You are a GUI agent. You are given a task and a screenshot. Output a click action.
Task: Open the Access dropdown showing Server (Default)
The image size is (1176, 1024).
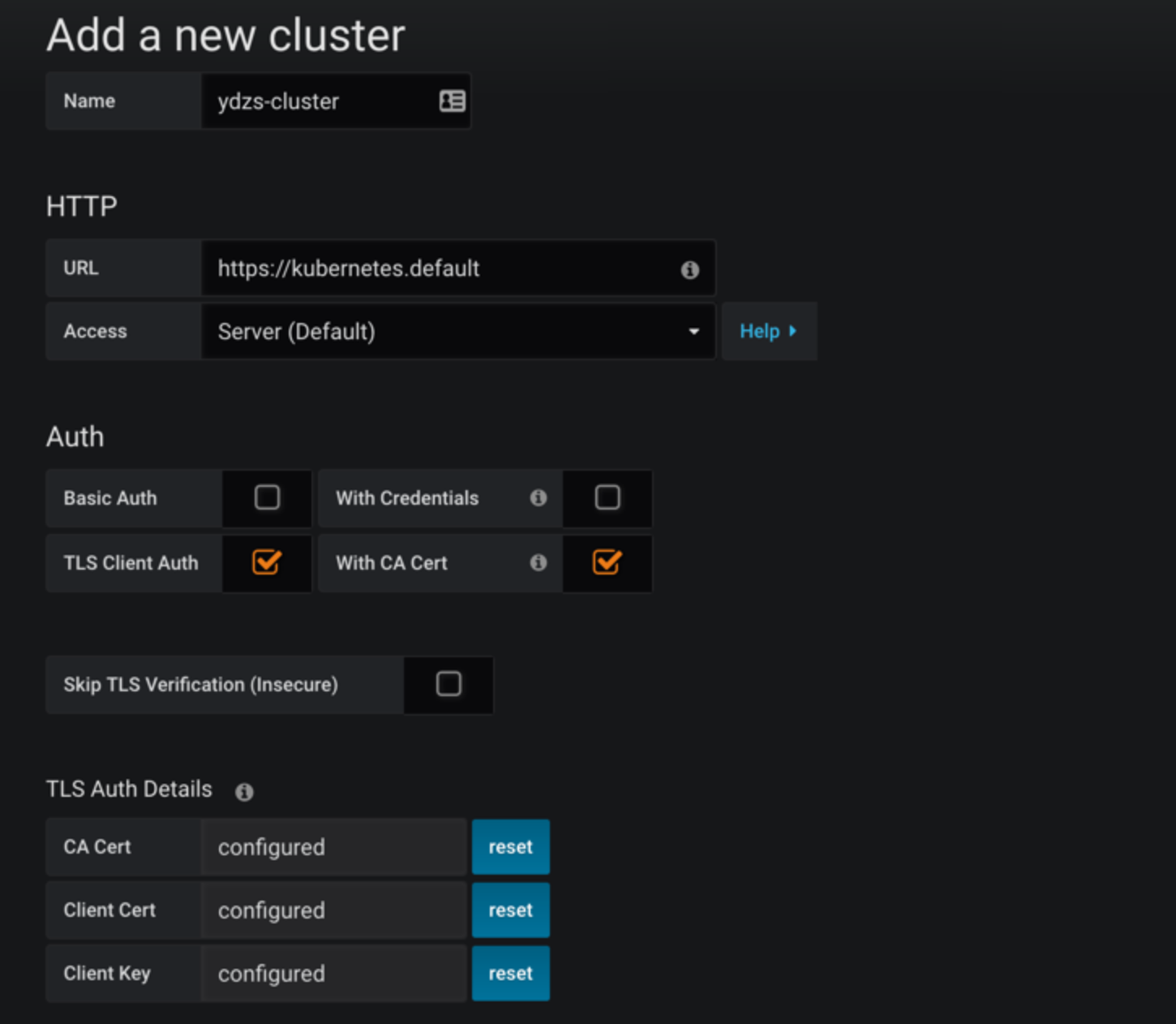click(458, 331)
